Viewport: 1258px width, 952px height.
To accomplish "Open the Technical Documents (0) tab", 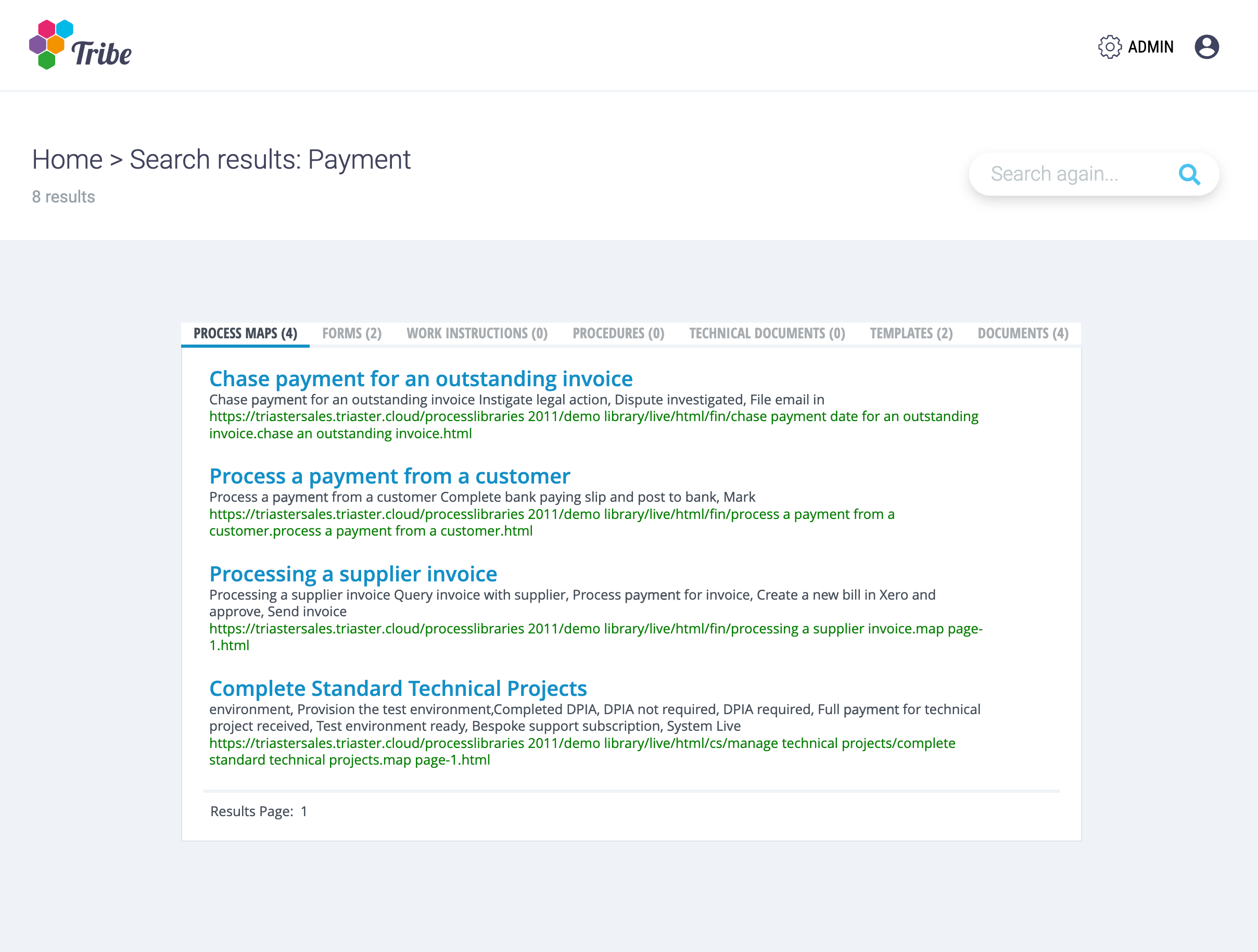I will coord(767,333).
